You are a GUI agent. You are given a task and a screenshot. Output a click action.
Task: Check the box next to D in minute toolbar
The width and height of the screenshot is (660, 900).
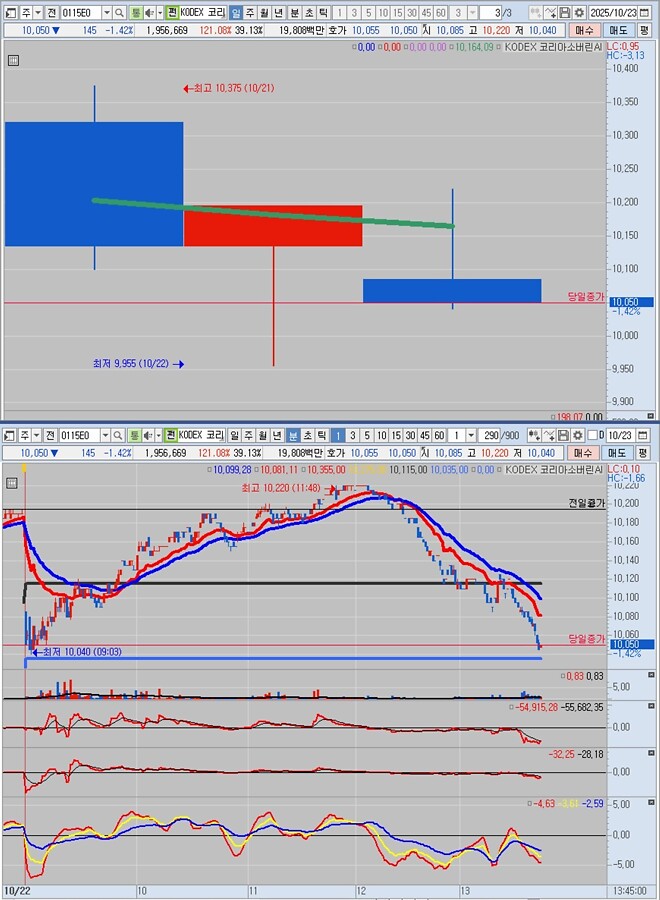[593, 435]
